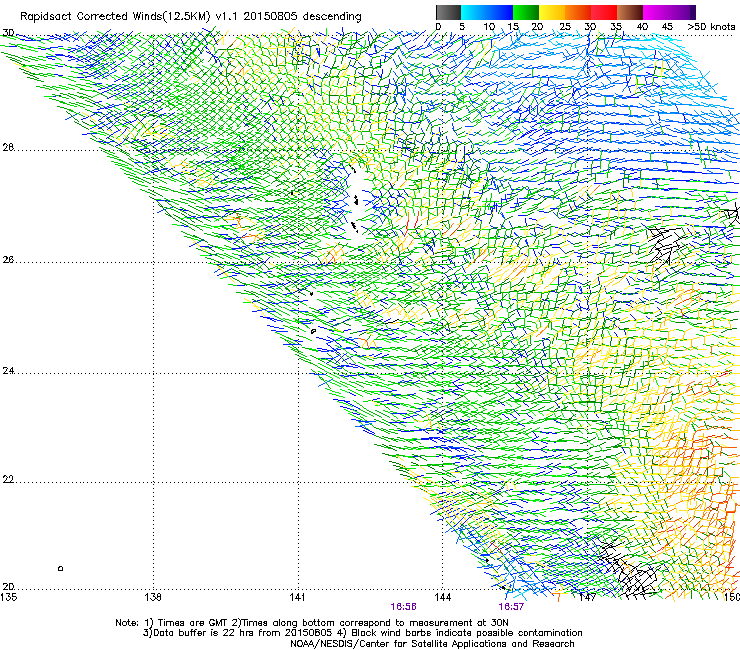
Task: Click the '45' label under the color bar
Action: point(667,27)
